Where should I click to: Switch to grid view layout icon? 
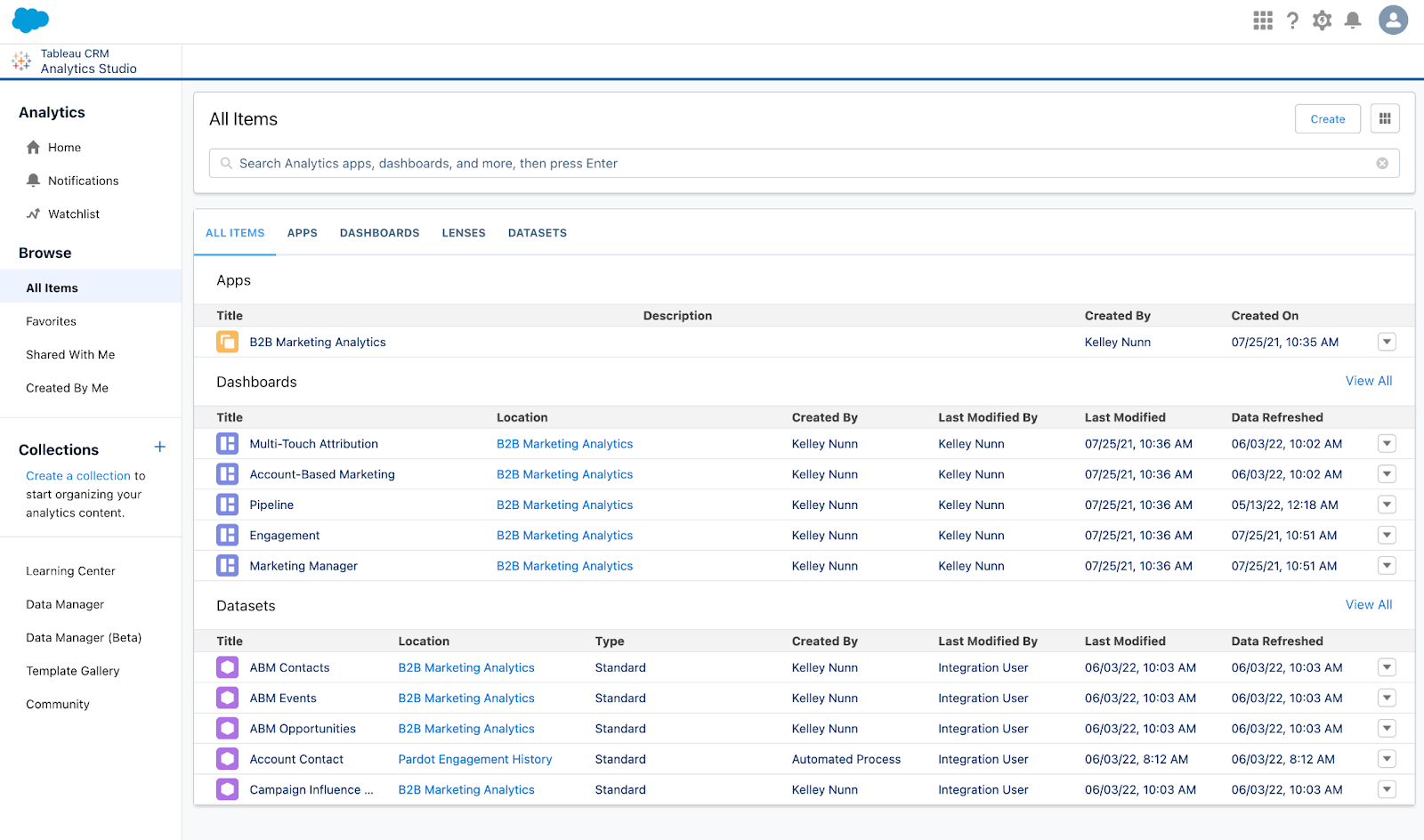(x=1385, y=118)
